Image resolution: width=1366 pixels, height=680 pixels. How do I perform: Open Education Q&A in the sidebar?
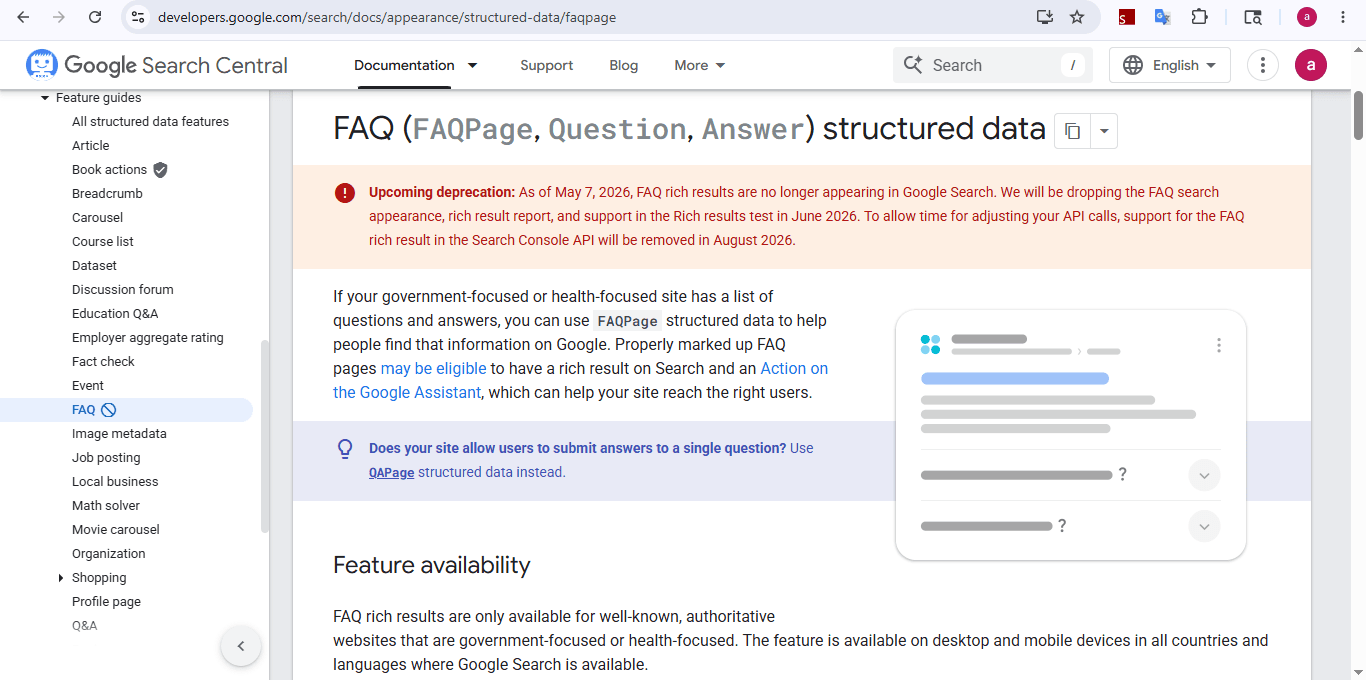point(115,314)
